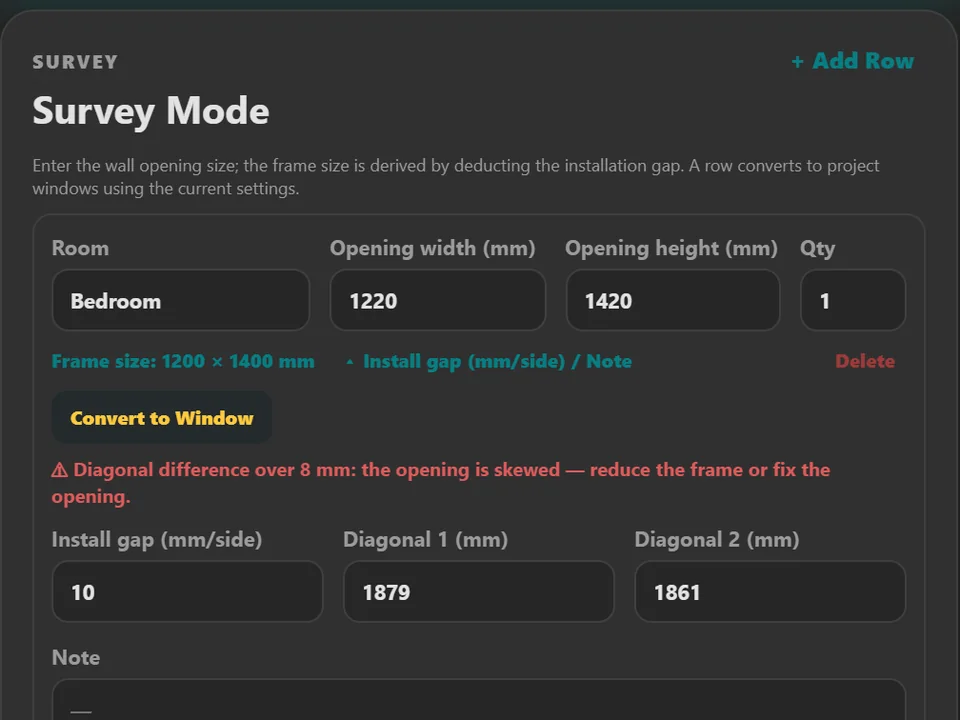Edit the Opening width field showing 1220
Viewport: 960px width, 720px height.
[x=438, y=301]
